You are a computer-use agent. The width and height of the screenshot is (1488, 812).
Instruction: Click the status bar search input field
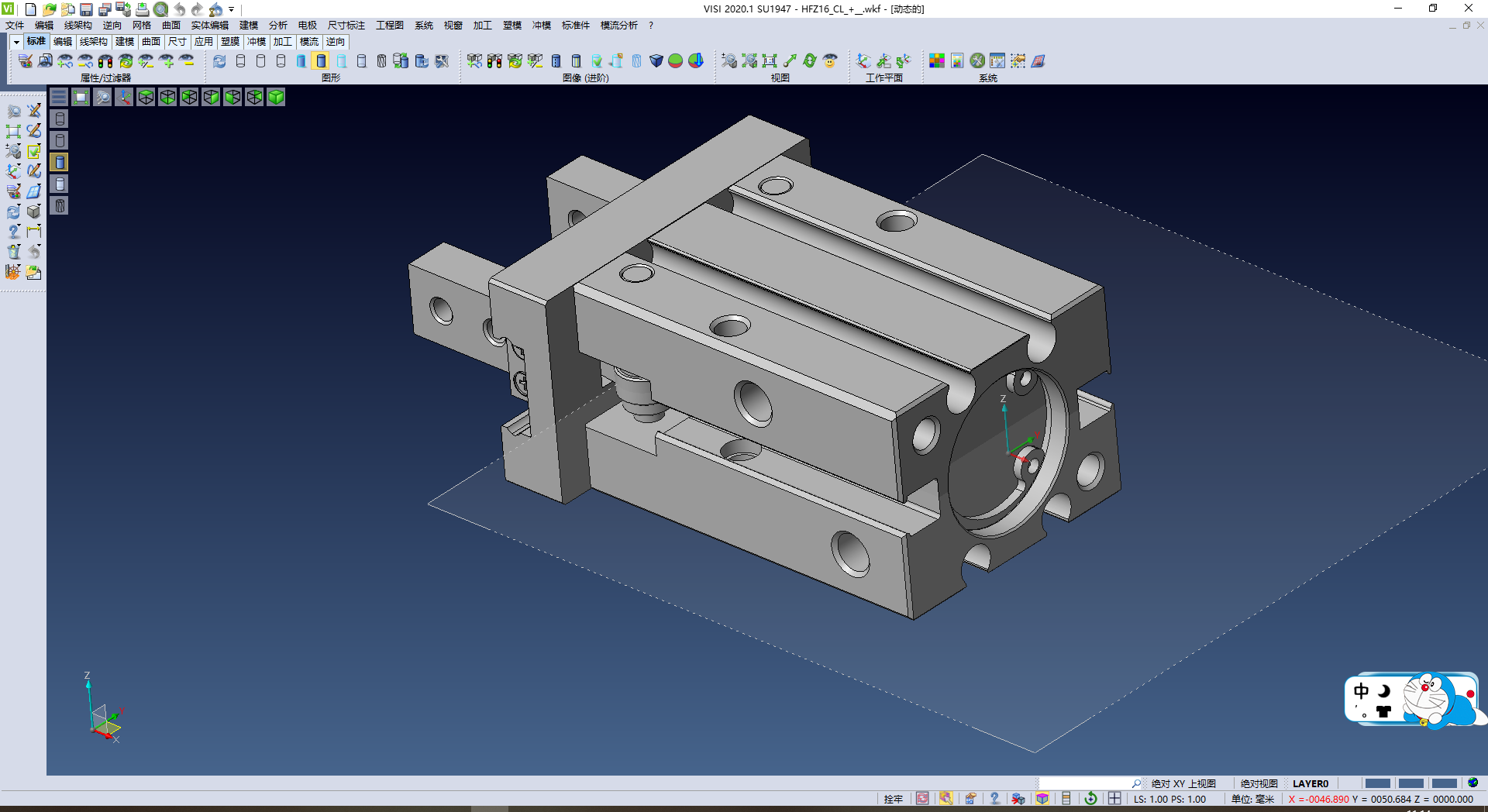click(1085, 783)
